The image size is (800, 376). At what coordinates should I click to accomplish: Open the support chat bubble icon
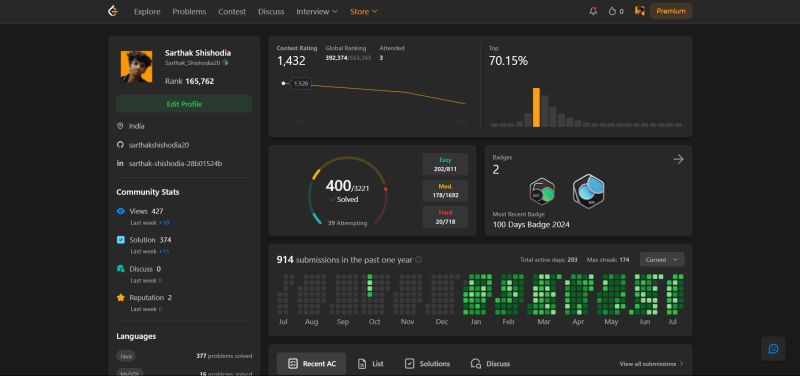tap(773, 349)
